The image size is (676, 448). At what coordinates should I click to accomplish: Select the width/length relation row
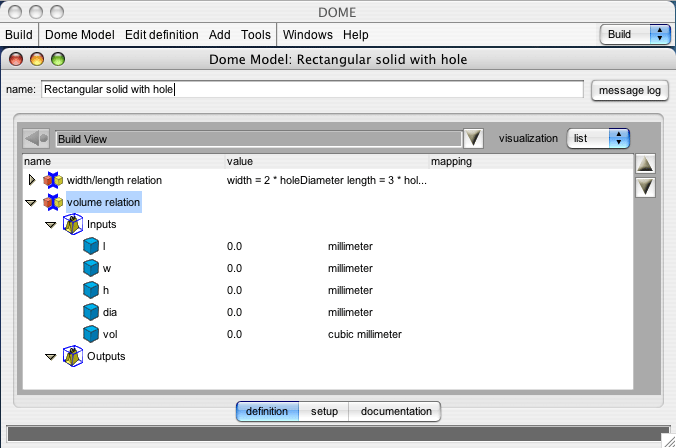pos(114,180)
